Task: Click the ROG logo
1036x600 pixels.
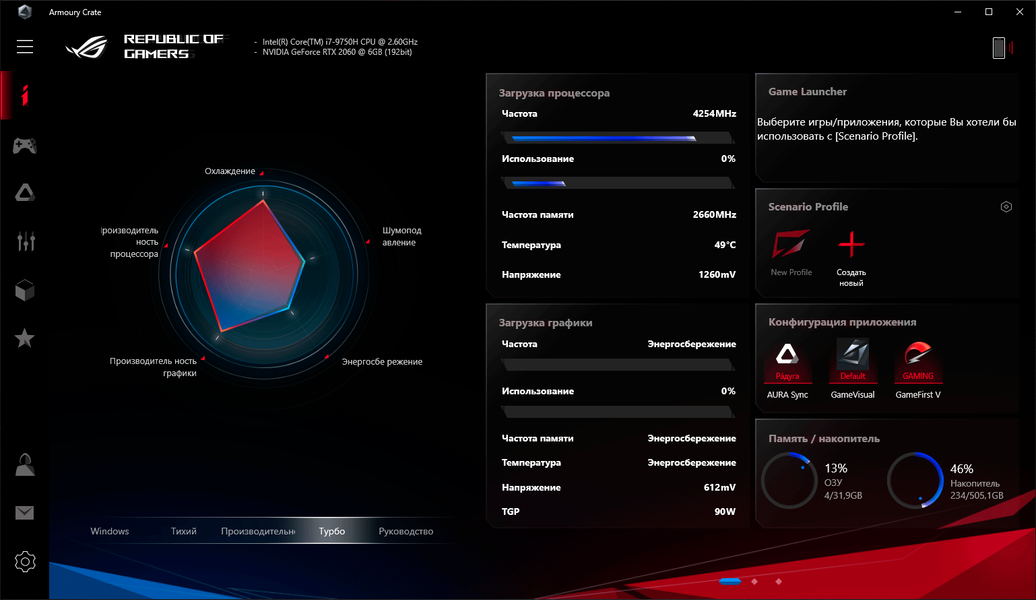Action: click(x=87, y=47)
